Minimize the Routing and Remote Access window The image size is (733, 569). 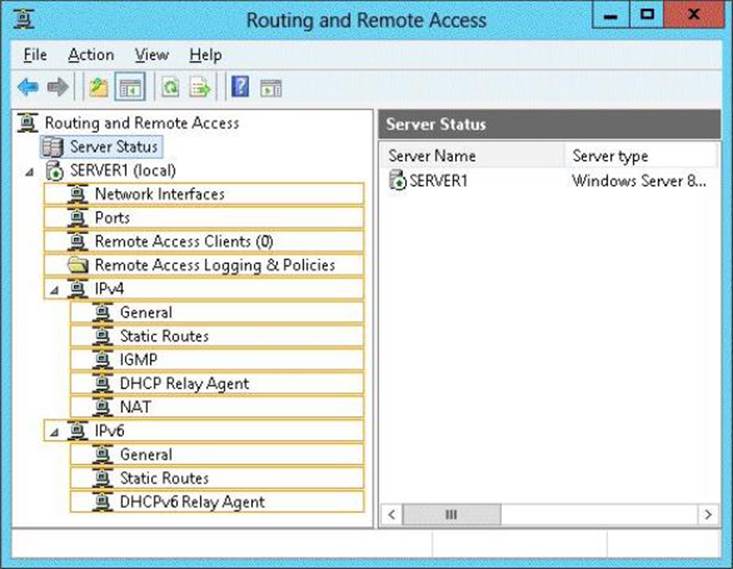tap(611, 15)
